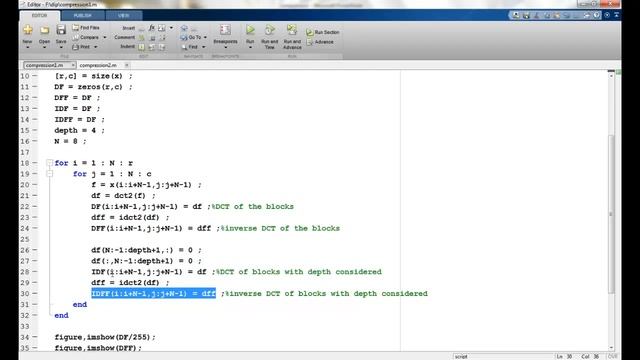Viewport: 640px width, 360px height.
Task: Click the vertical scrollbar thumb in editor
Action: 611,213
